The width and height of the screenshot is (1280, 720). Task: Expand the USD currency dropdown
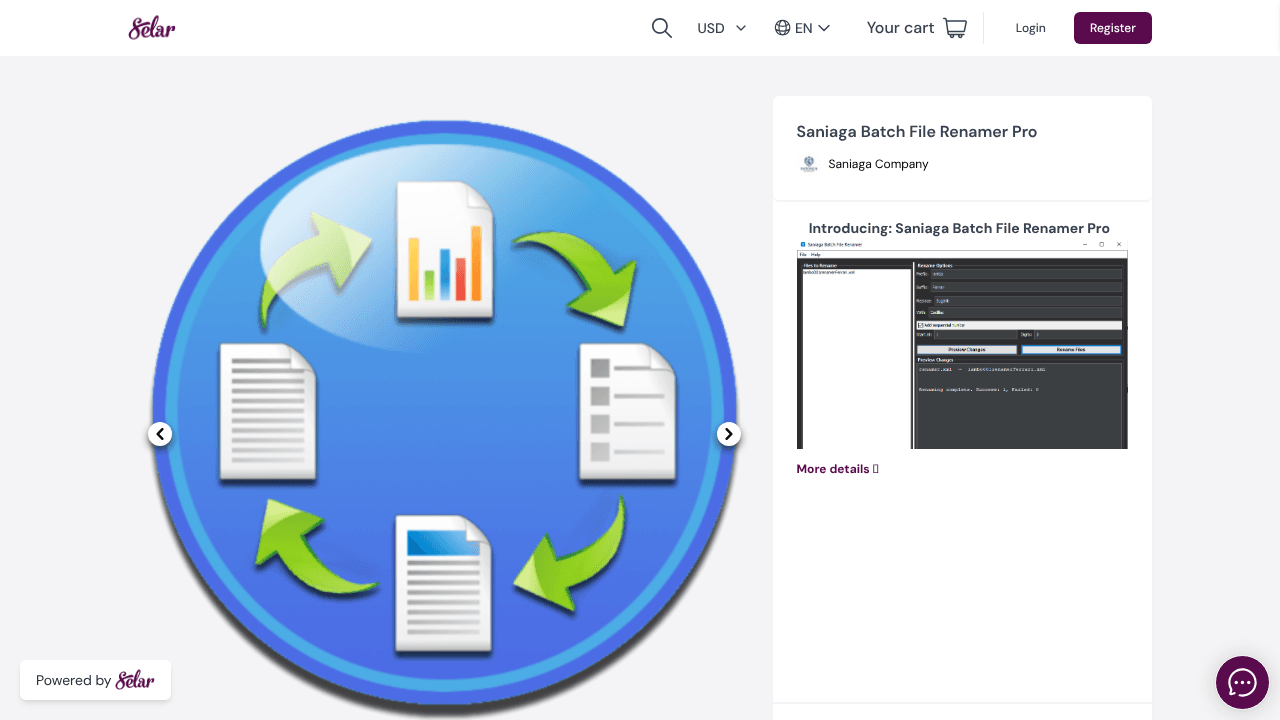(x=722, y=28)
